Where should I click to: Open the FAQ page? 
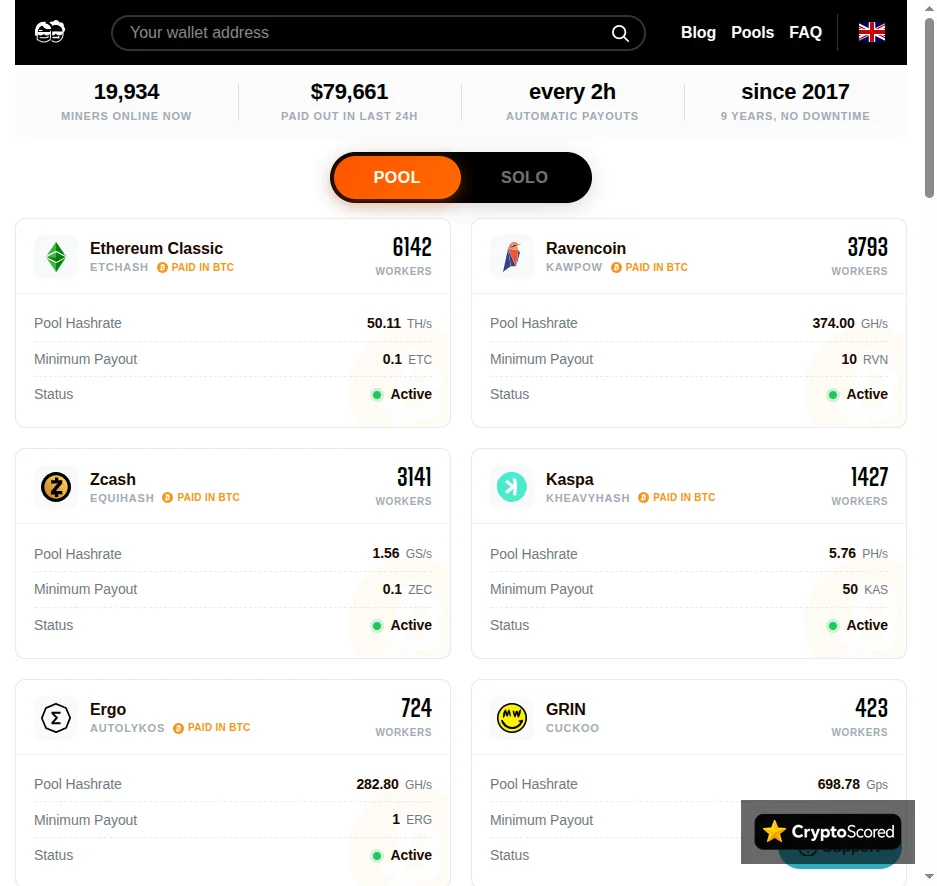805,32
